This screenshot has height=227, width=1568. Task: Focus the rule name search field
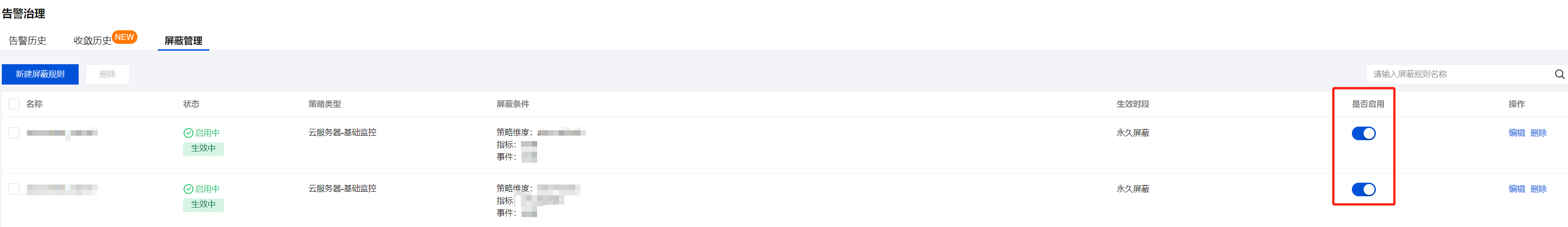[x=1461, y=74]
